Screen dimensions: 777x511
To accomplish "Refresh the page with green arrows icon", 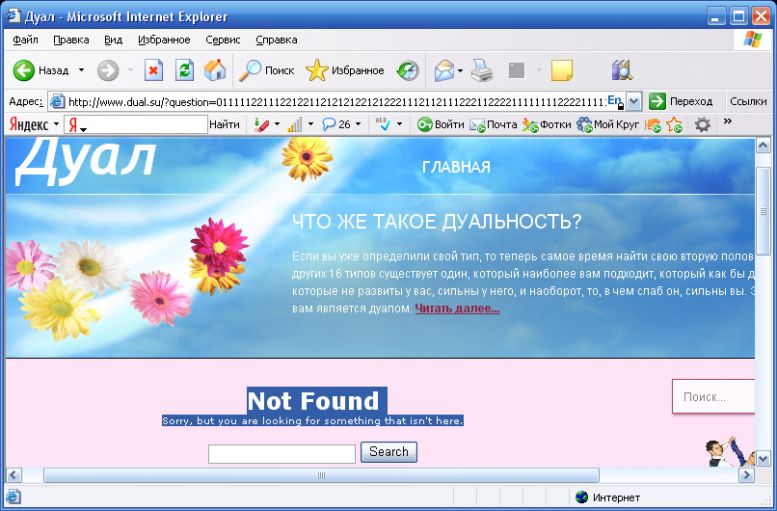I will [184, 70].
